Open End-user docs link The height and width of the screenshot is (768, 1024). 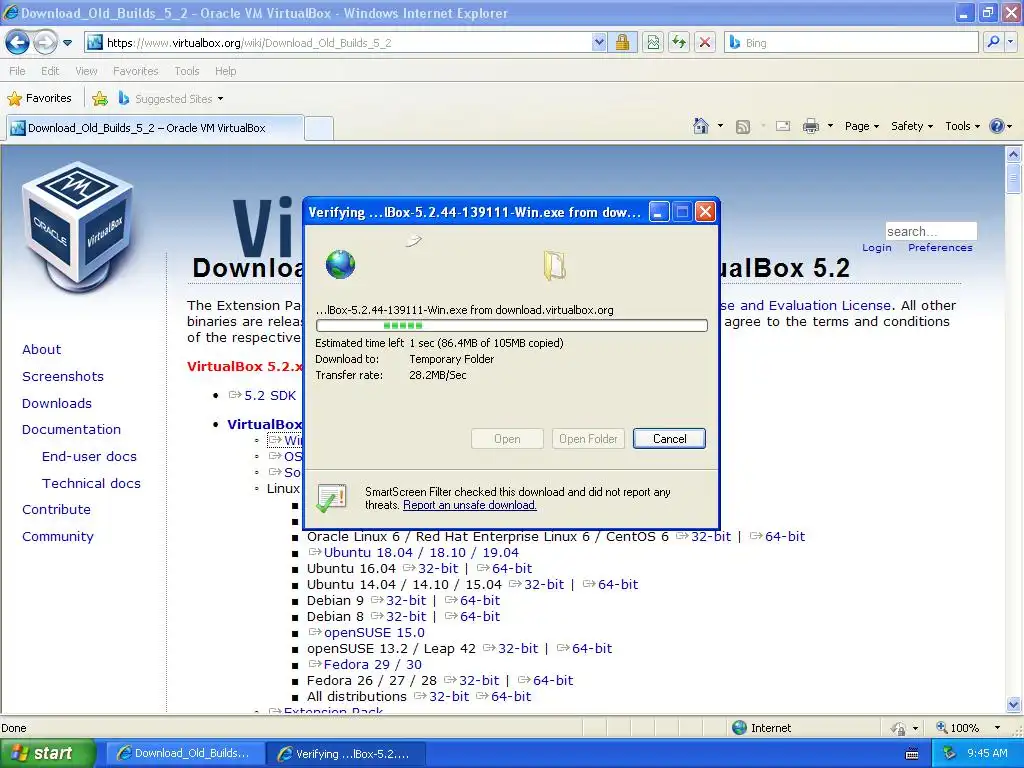click(89, 456)
